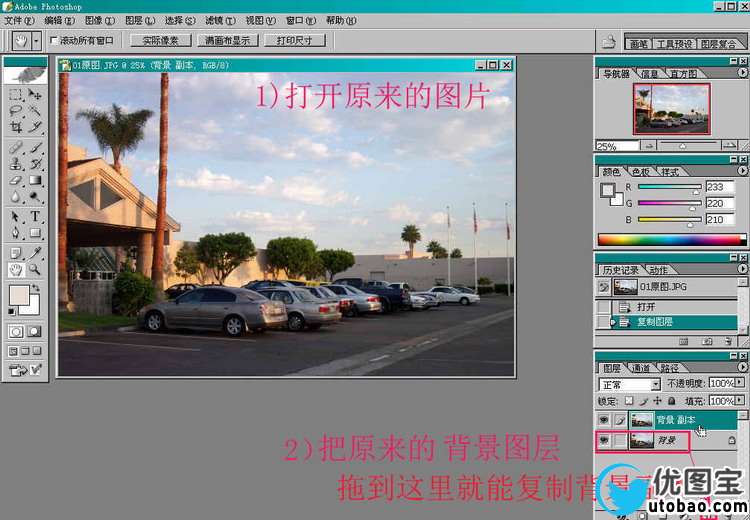Select the Dodge tool
The image size is (750, 520).
[x=34, y=197]
